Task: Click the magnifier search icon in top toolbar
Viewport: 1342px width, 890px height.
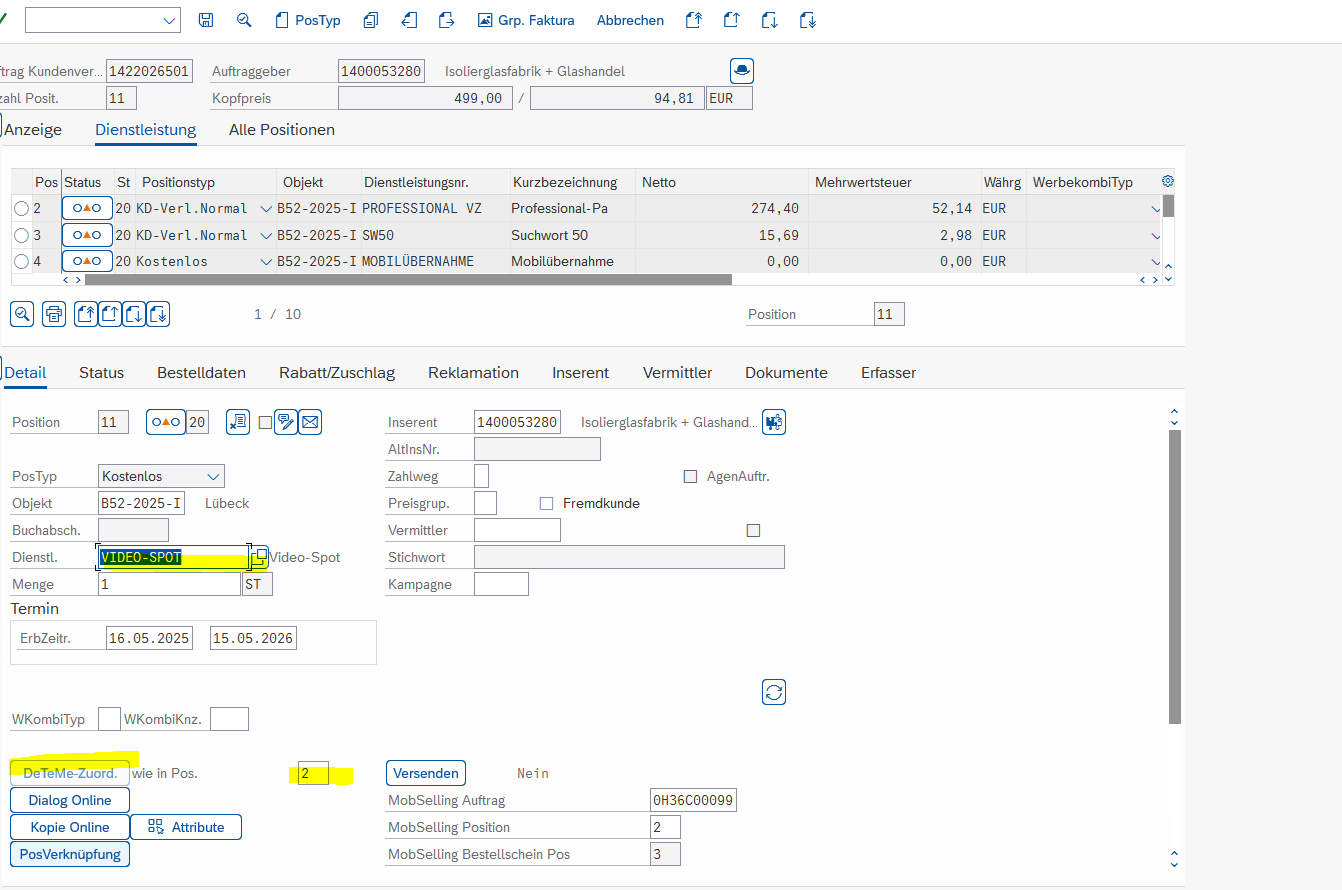Action: (244, 20)
